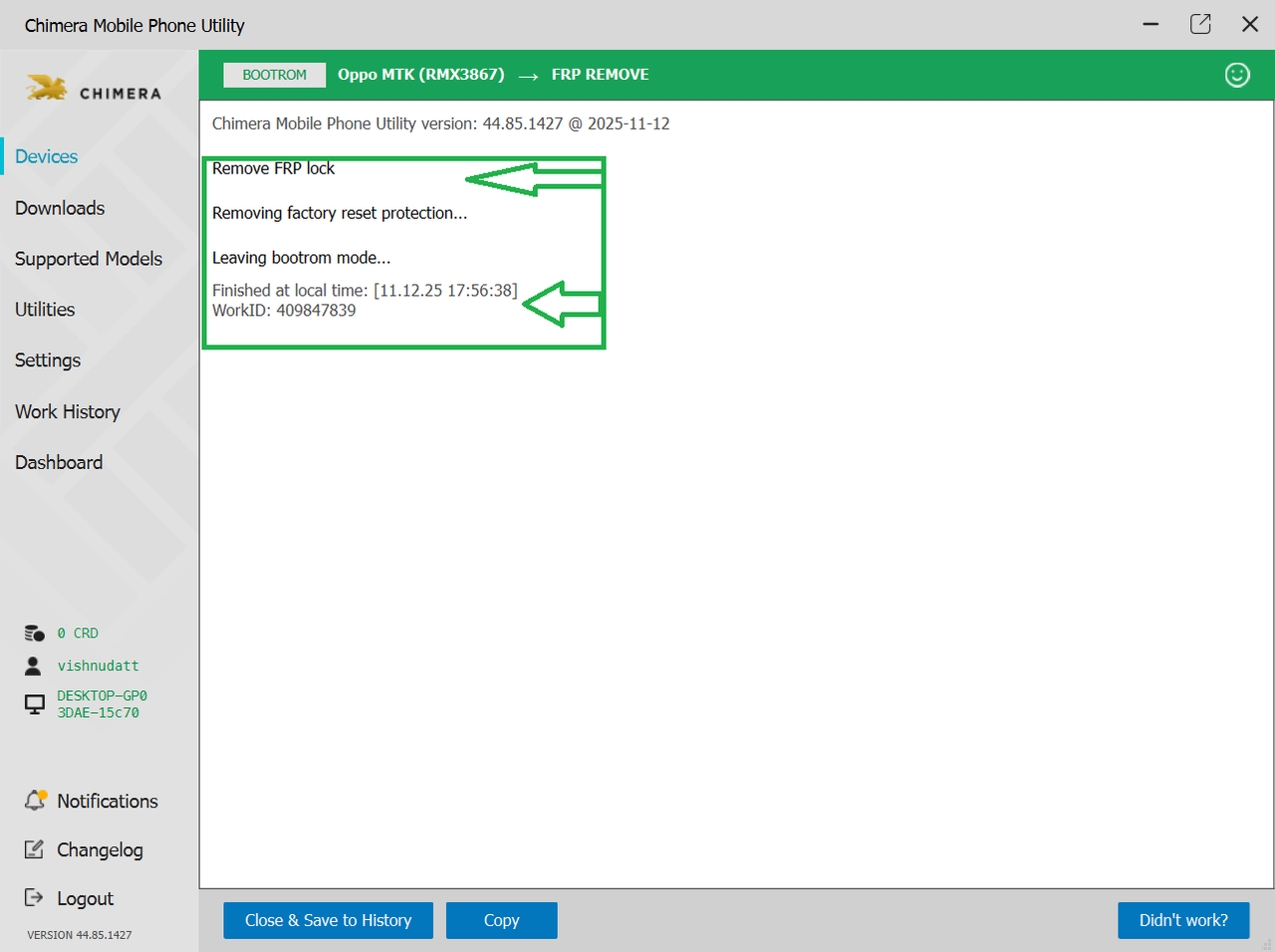The height and width of the screenshot is (952, 1275).
Task: Click the WorkID: 409847839 text
Action: pos(284,311)
